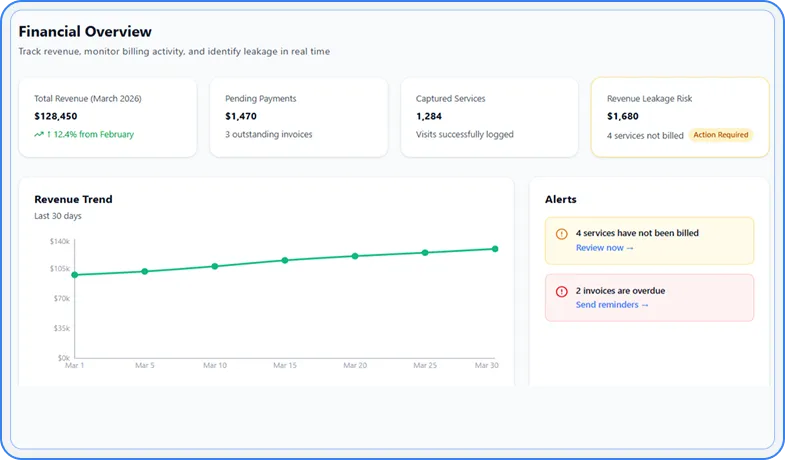Click the 12.4% from February text
This screenshot has height=460, width=785.
click(90, 134)
